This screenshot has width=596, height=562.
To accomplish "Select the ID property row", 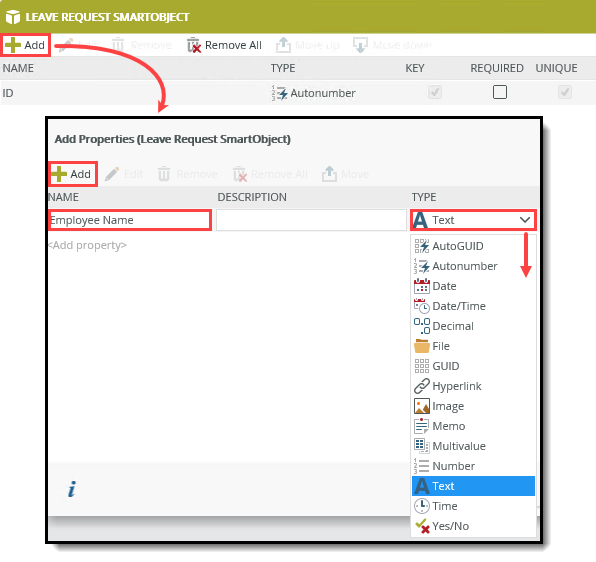I will coord(298,93).
